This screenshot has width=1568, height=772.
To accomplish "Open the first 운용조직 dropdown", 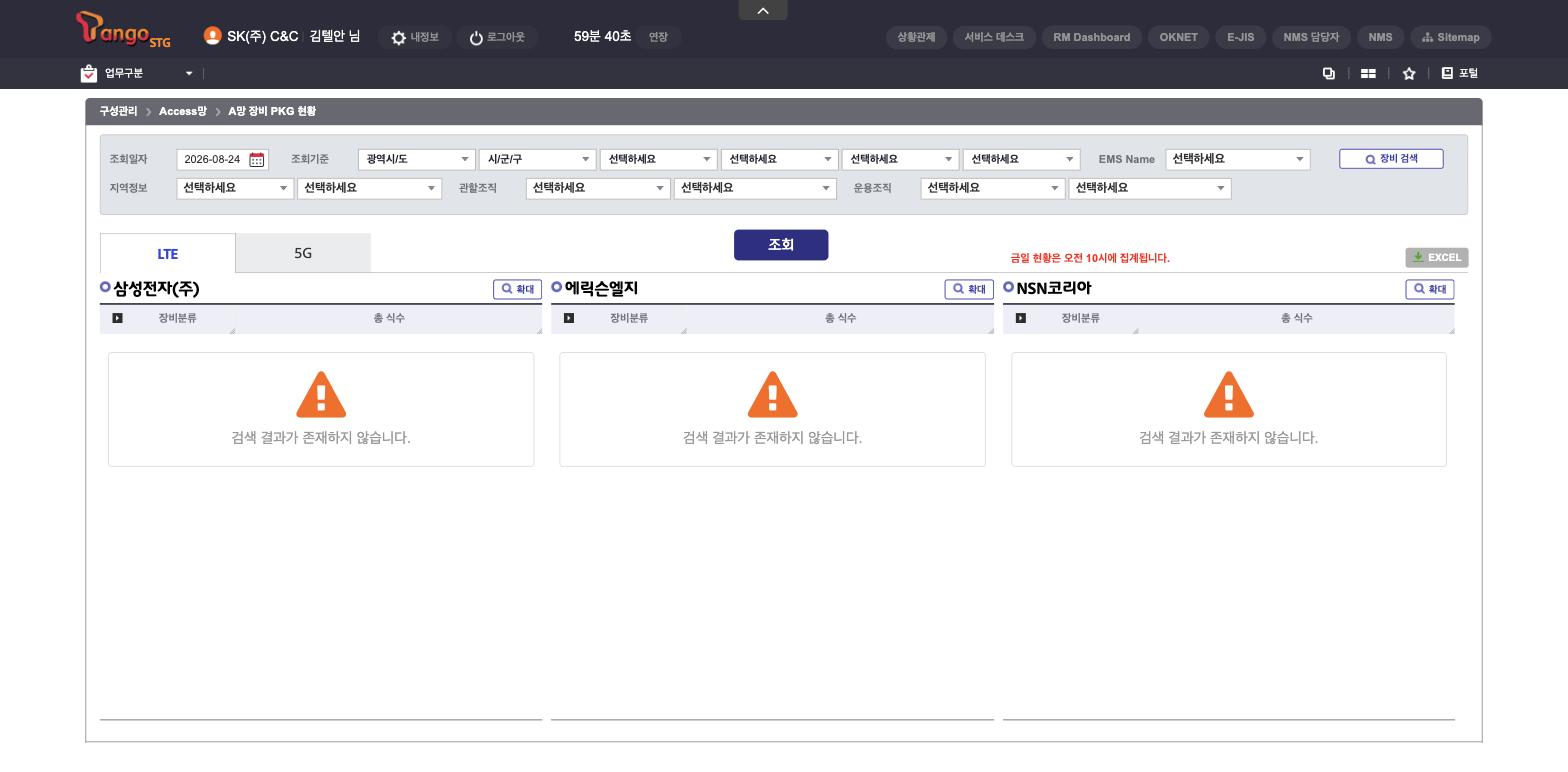I will (x=992, y=188).
